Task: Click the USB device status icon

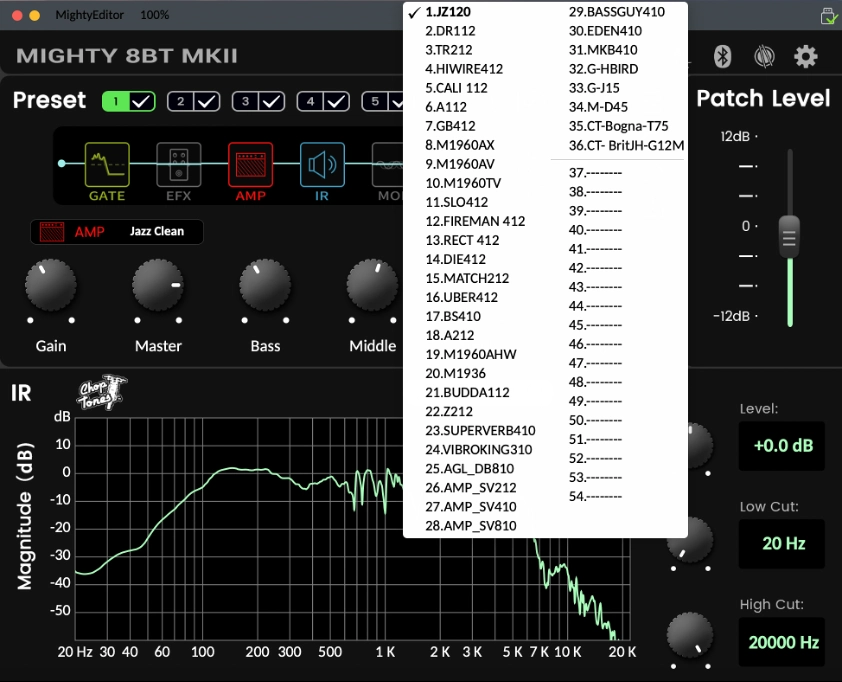Action: pyautogui.click(x=827, y=15)
